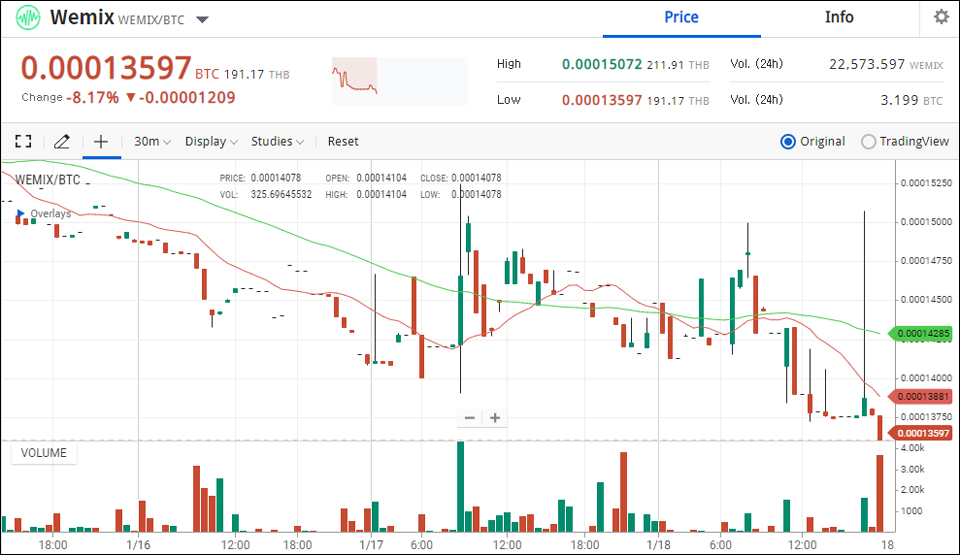Click the Wemix logo icon
The height and width of the screenshot is (555, 960).
coord(27,18)
